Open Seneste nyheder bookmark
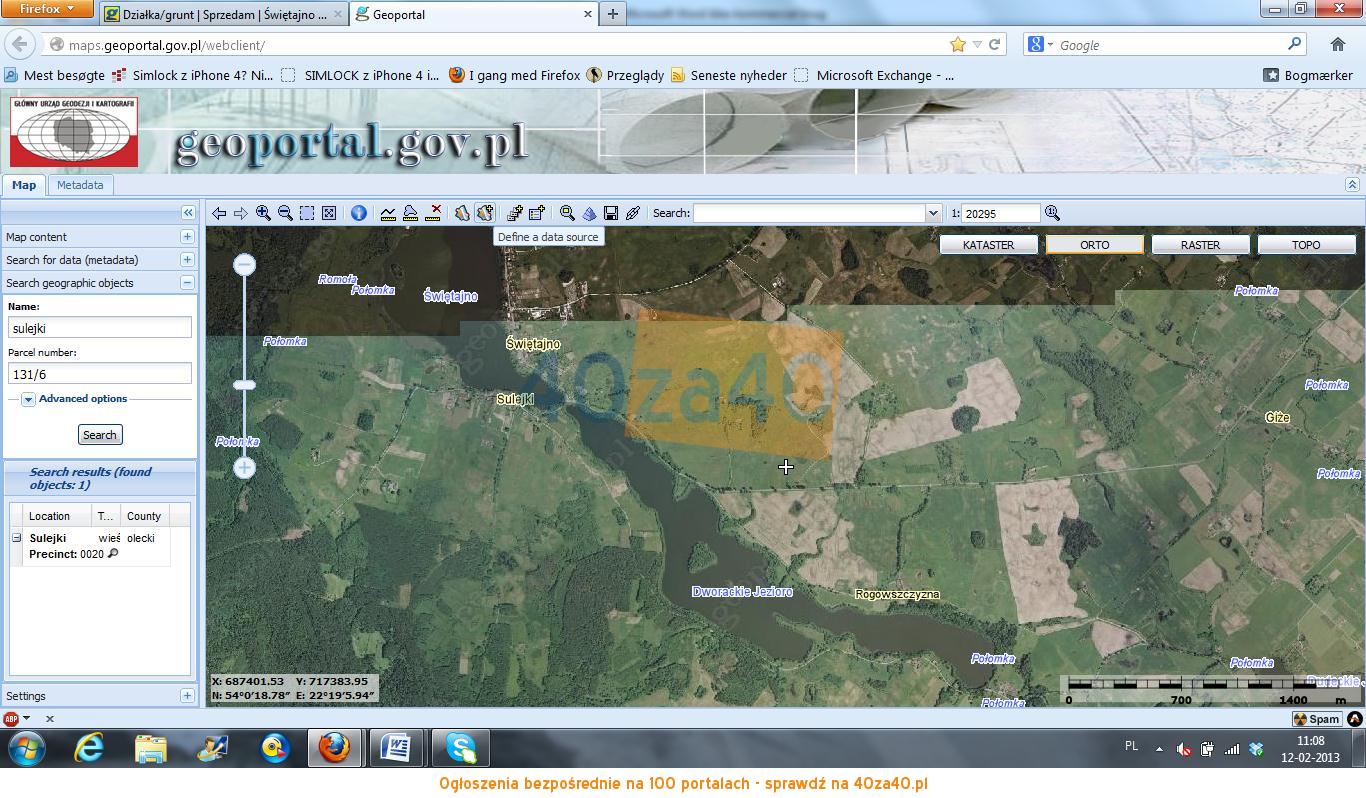Image resolution: width=1366 pixels, height=798 pixels. [729, 75]
